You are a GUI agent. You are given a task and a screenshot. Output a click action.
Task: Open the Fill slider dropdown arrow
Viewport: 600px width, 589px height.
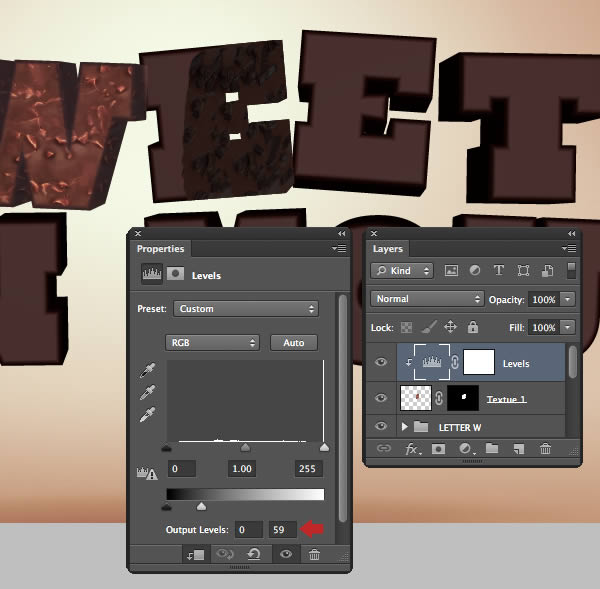click(x=568, y=327)
